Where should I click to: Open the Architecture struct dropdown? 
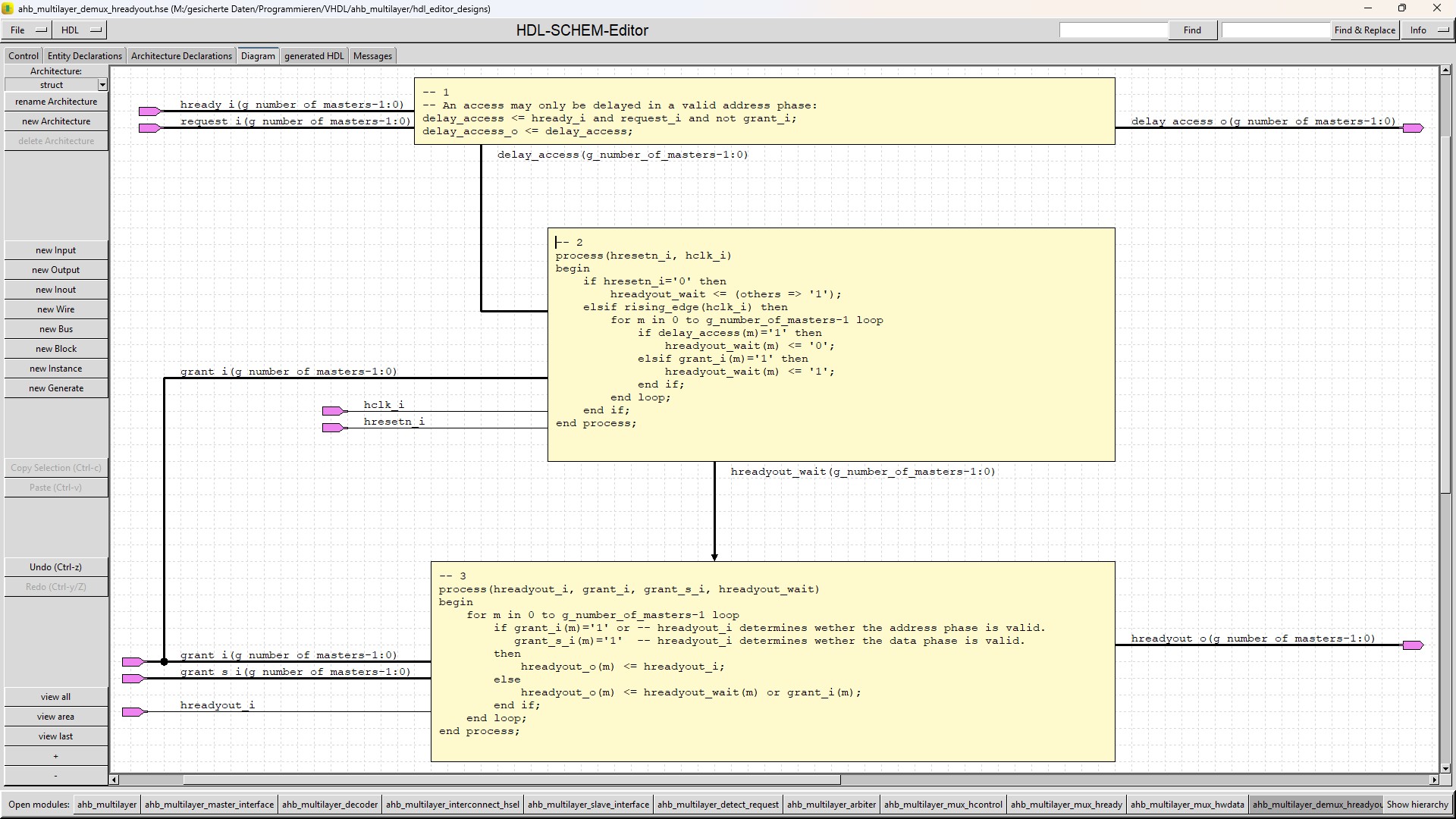coord(102,85)
